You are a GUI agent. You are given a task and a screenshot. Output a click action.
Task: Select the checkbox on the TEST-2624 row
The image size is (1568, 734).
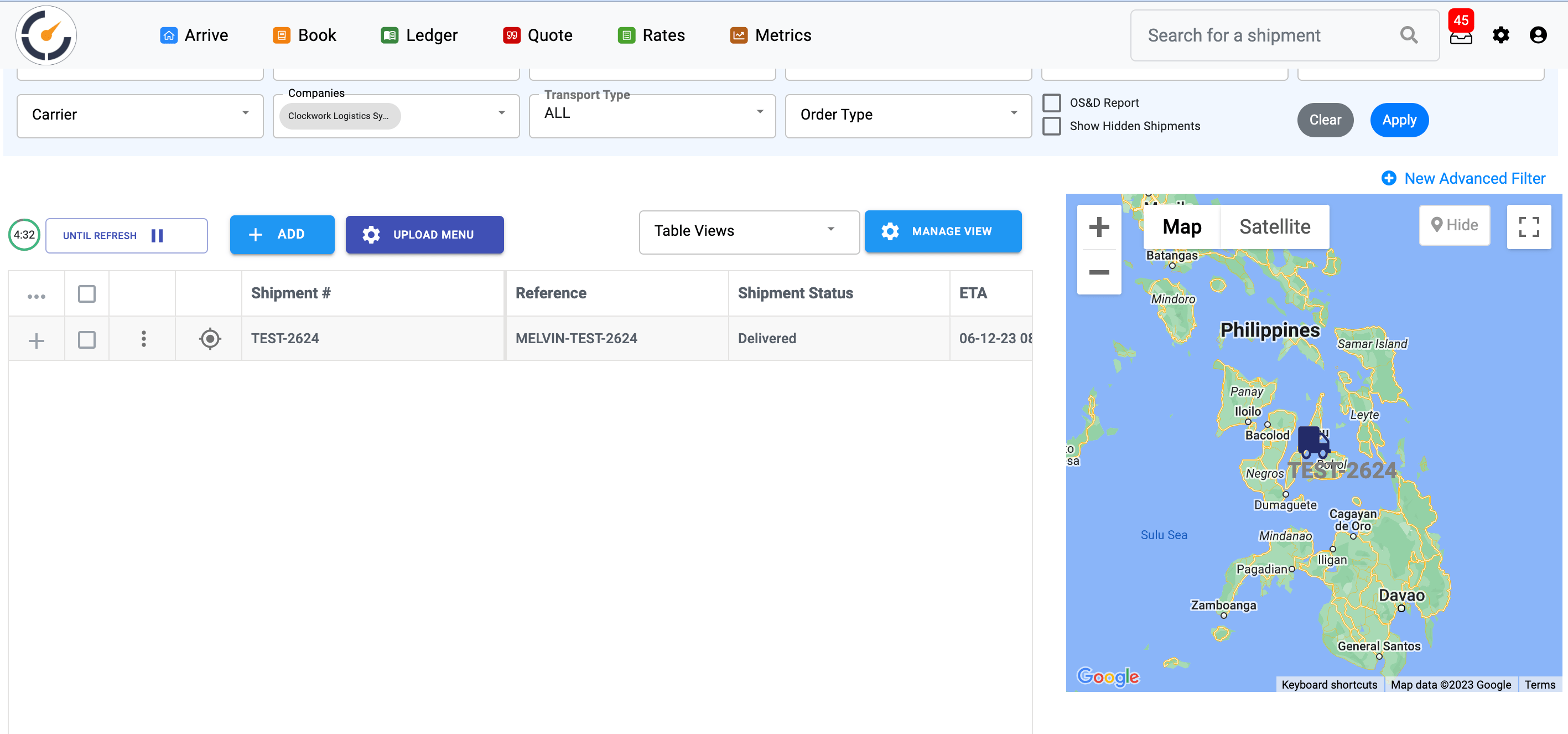86,339
